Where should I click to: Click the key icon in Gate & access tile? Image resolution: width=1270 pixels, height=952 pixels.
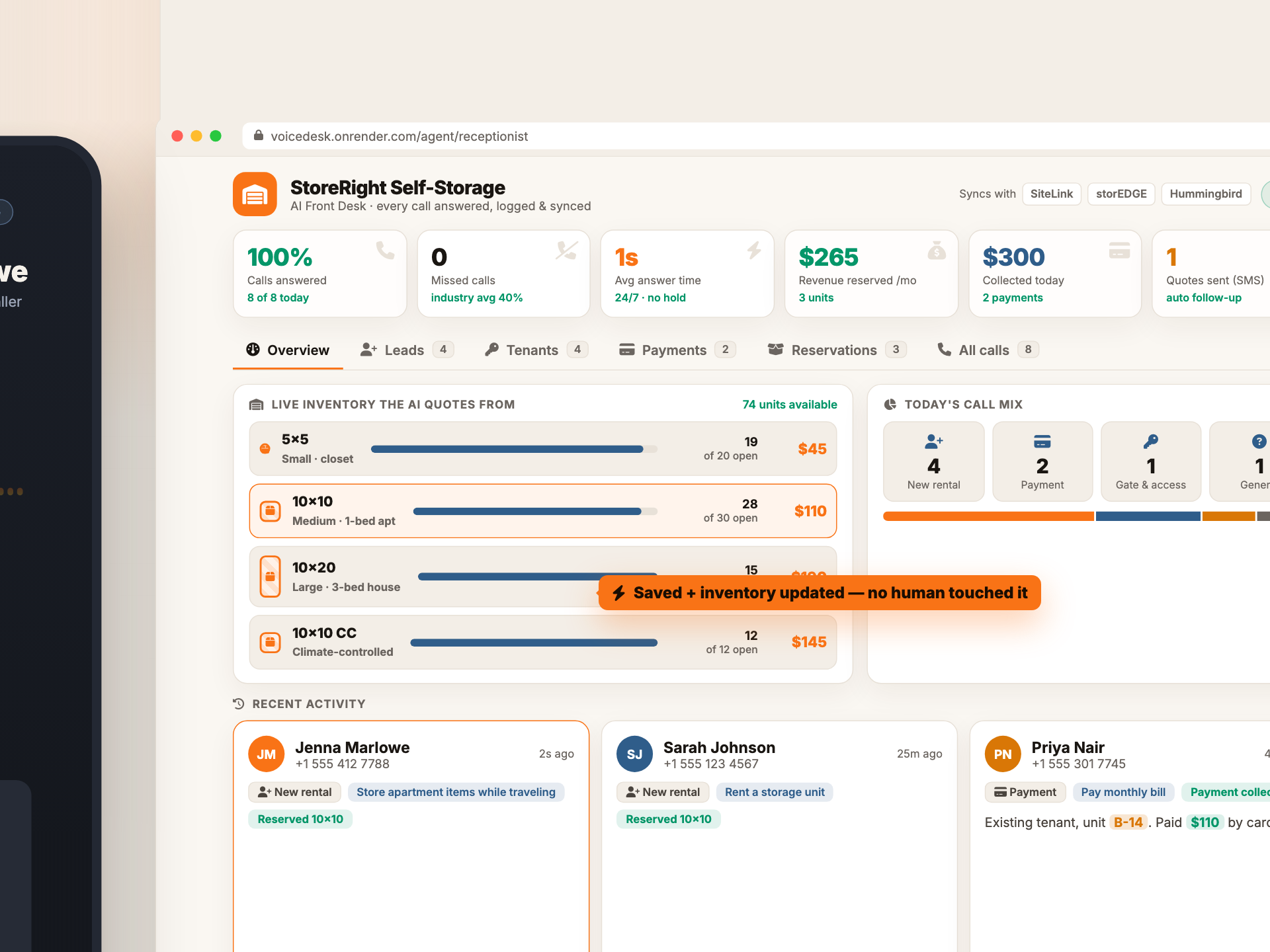pyautogui.click(x=1151, y=441)
